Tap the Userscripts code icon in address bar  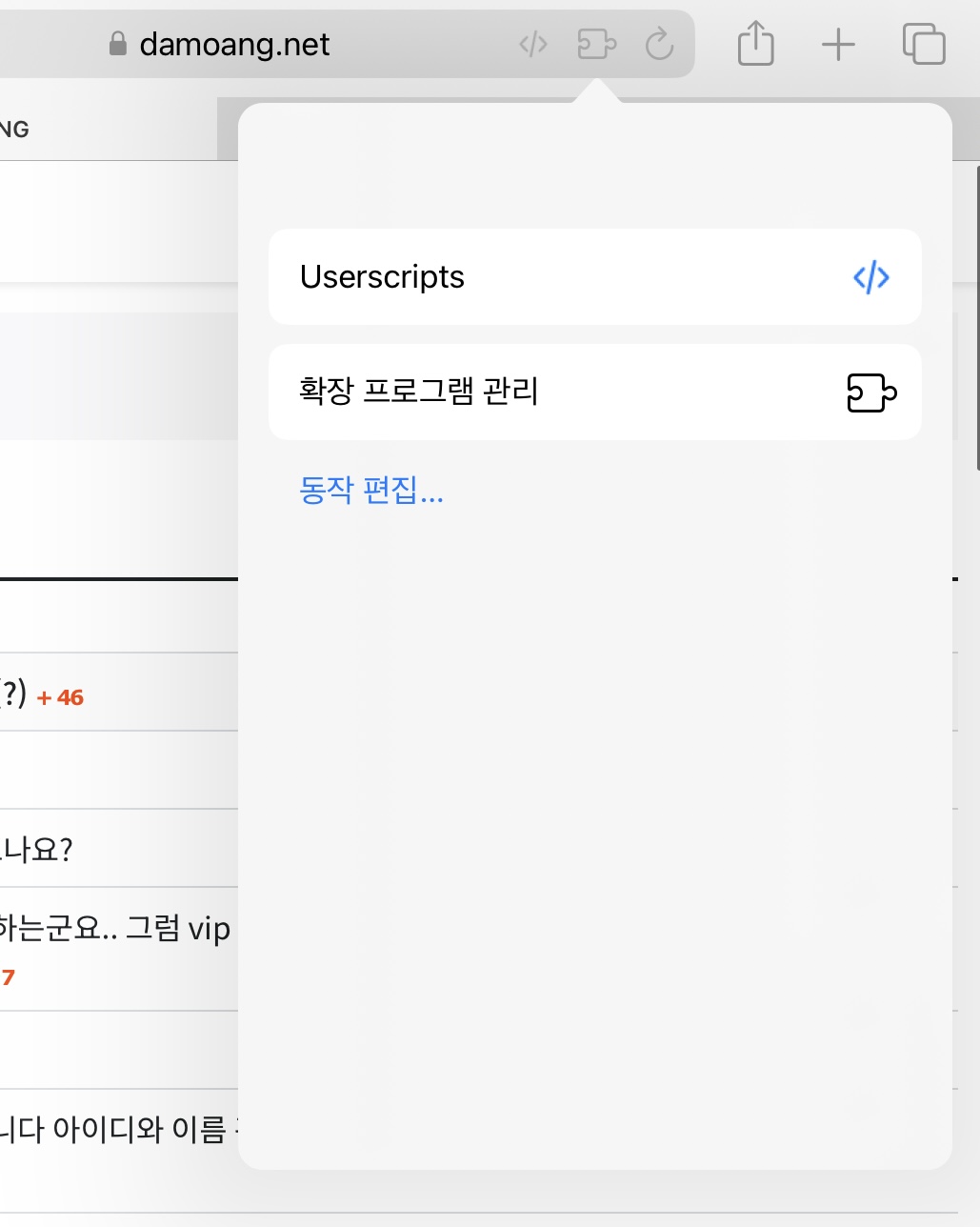533,44
